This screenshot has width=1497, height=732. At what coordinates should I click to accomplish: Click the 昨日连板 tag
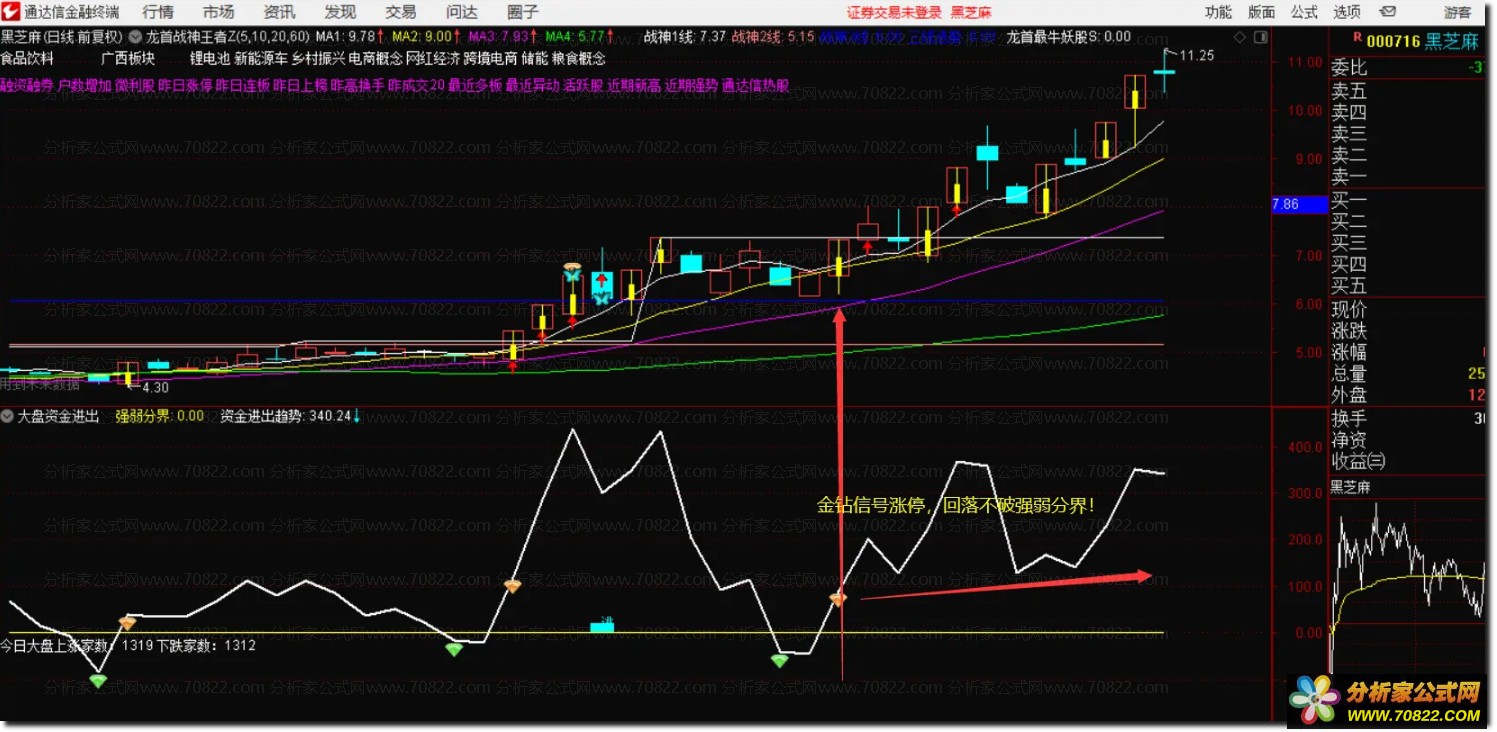242,86
